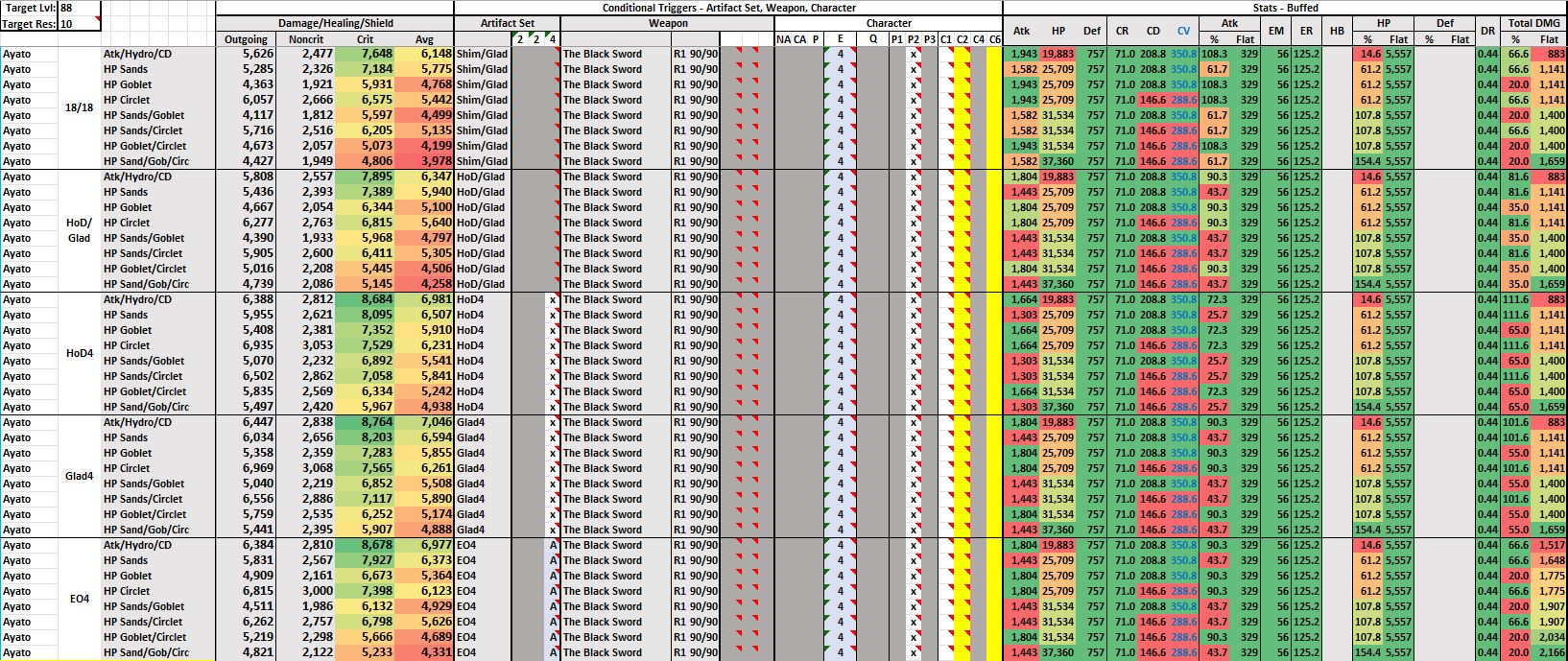Click the Glad4 group label cell
1568x661 pixels.
click(79, 476)
